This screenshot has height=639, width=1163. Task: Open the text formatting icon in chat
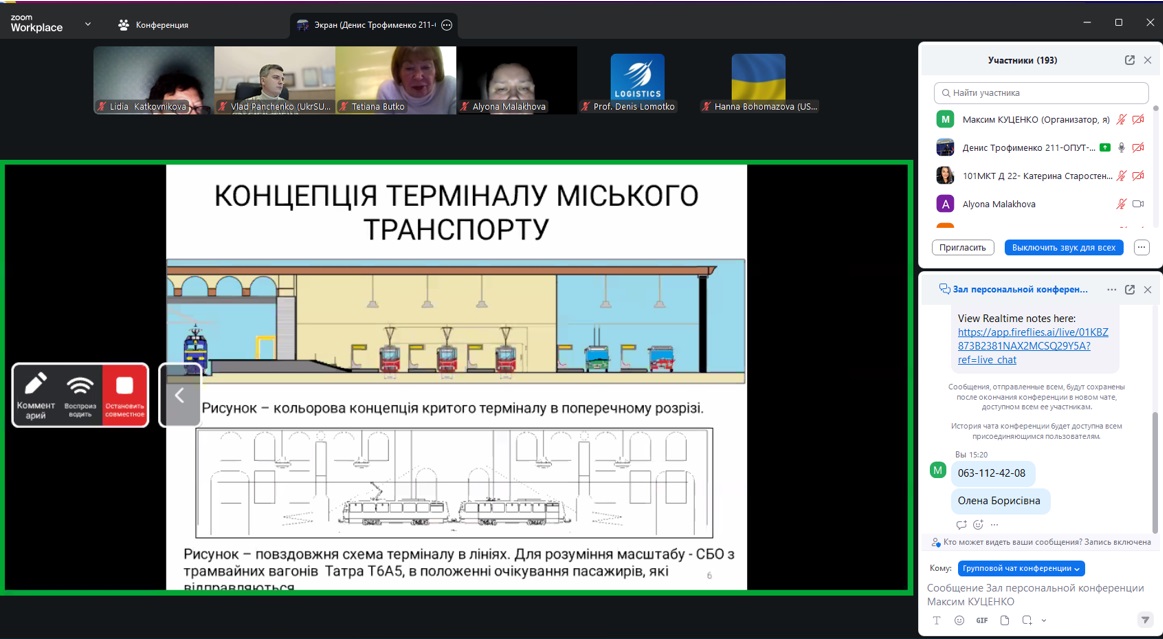(x=937, y=620)
